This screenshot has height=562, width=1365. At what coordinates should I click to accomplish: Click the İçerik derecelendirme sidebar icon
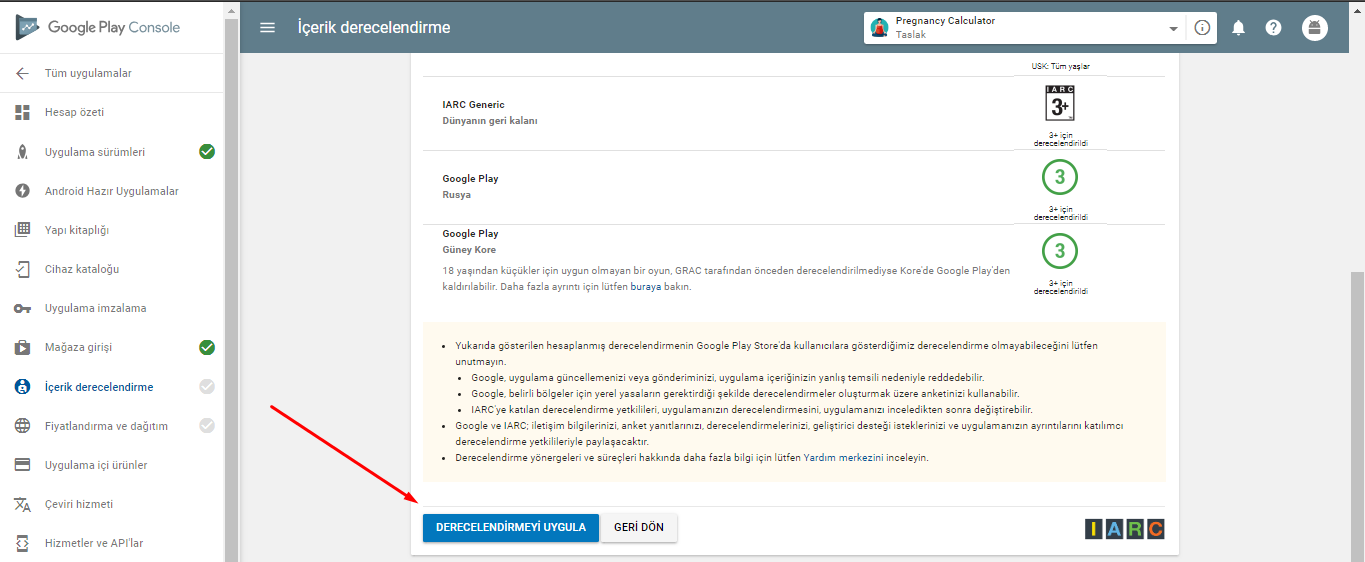coord(22,386)
